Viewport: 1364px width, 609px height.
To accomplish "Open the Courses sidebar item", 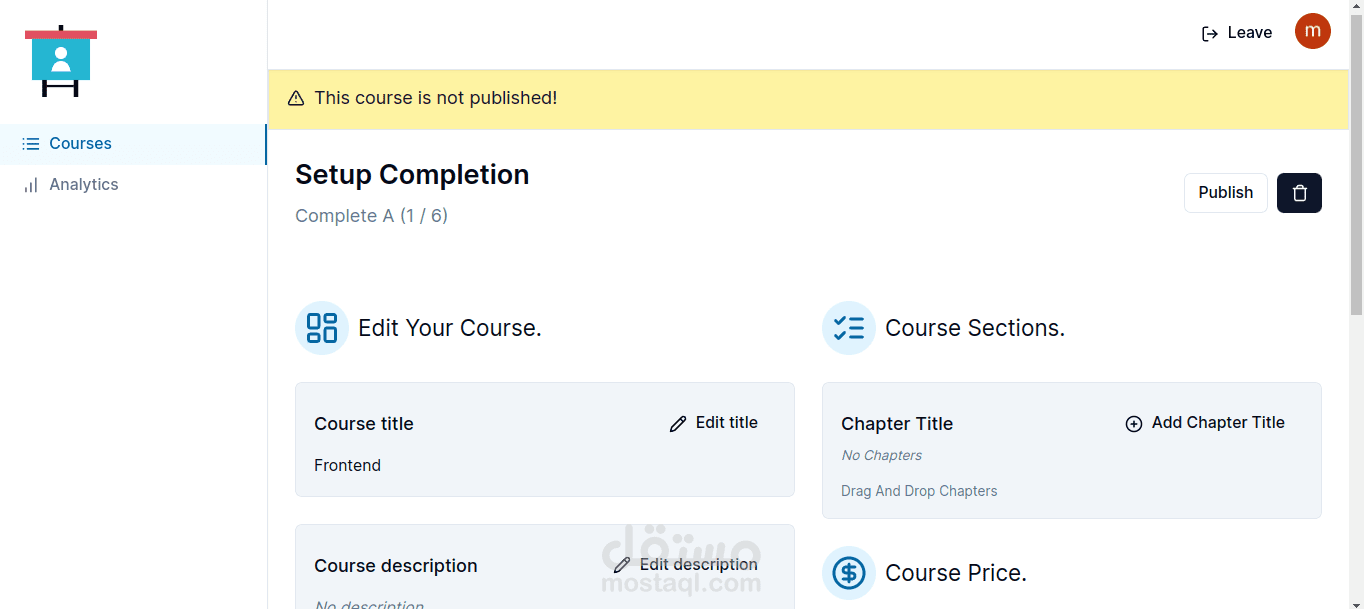I will pyautogui.click(x=80, y=144).
